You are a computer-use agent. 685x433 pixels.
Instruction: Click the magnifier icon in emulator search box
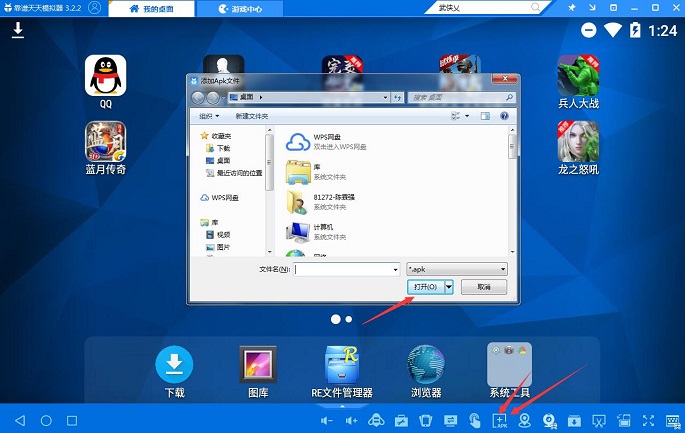pyautogui.click(x=535, y=7)
